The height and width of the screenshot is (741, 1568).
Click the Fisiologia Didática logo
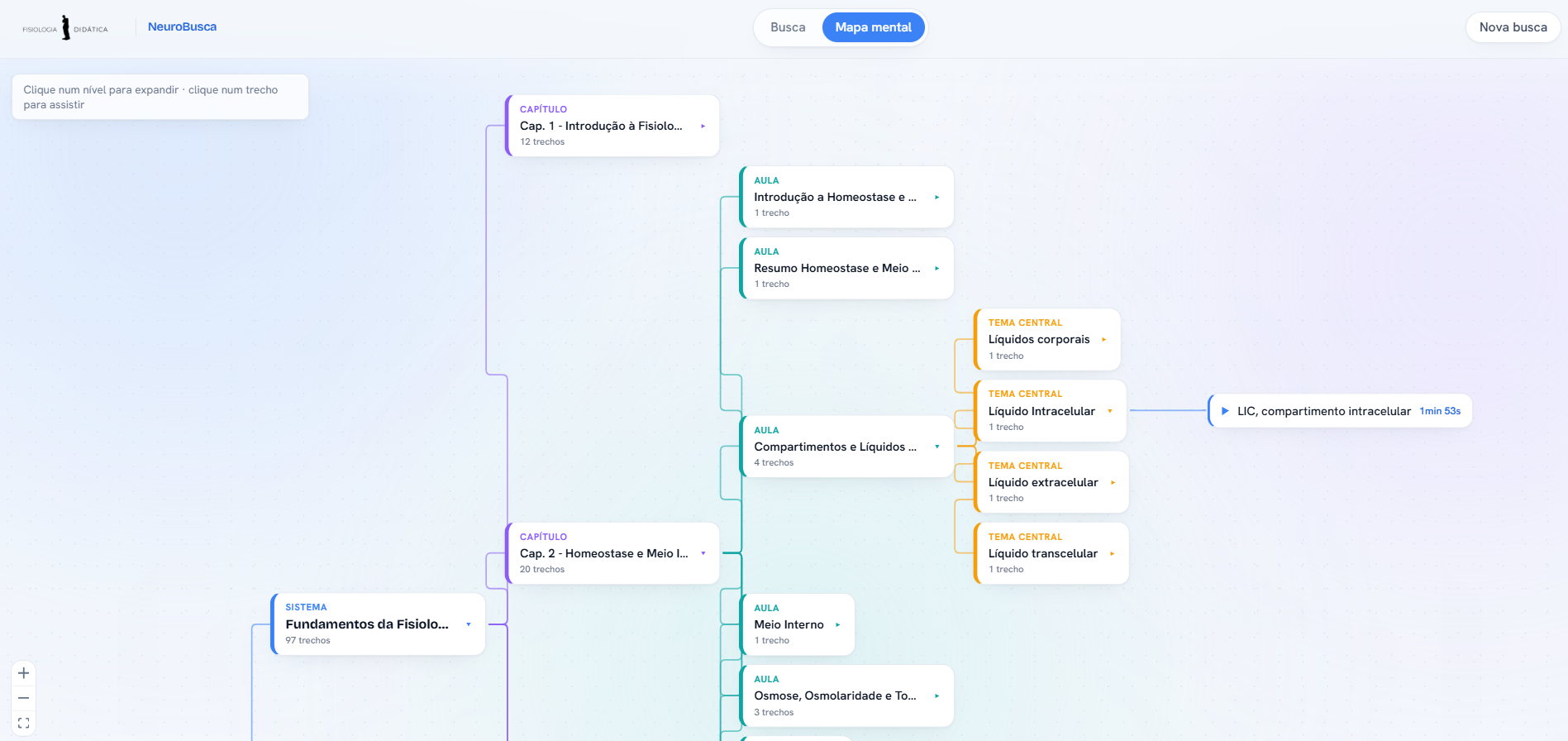tap(65, 28)
